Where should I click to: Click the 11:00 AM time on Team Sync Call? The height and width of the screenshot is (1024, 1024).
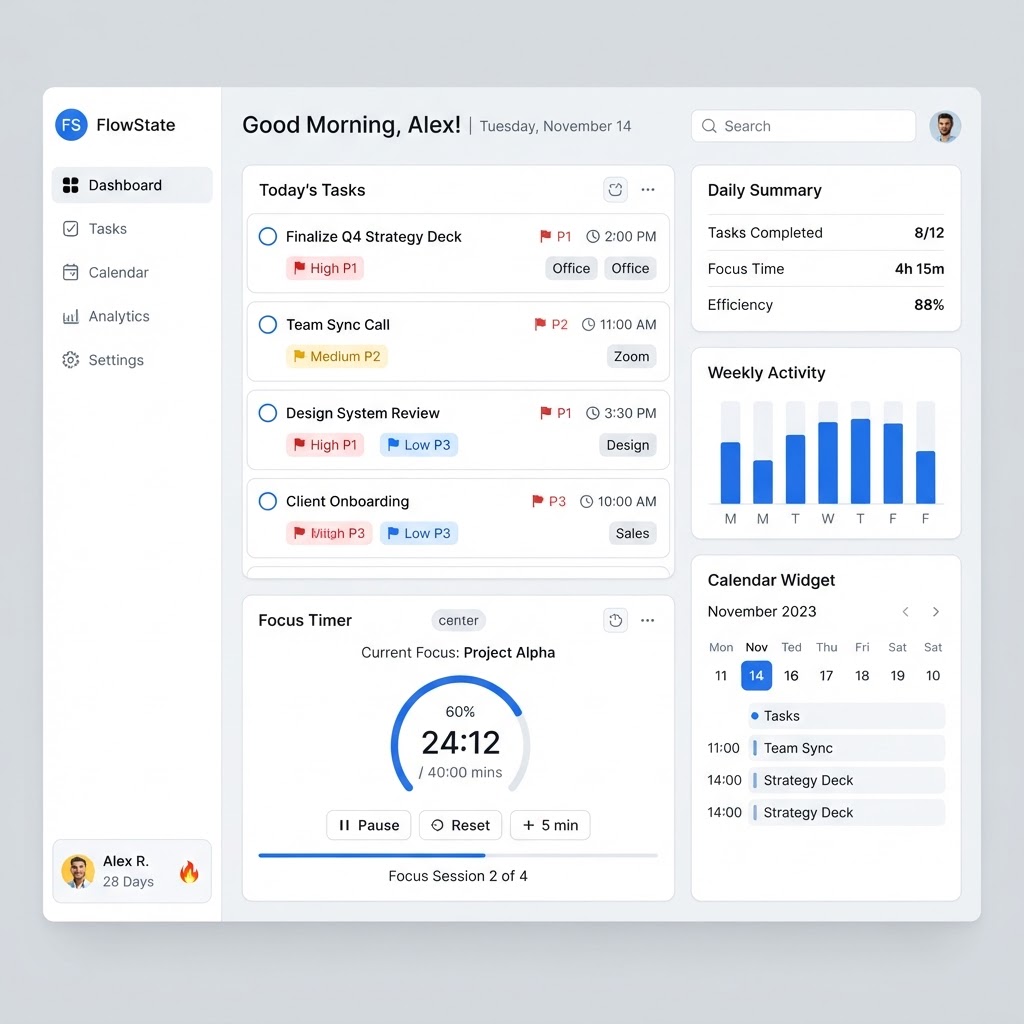[619, 325]
